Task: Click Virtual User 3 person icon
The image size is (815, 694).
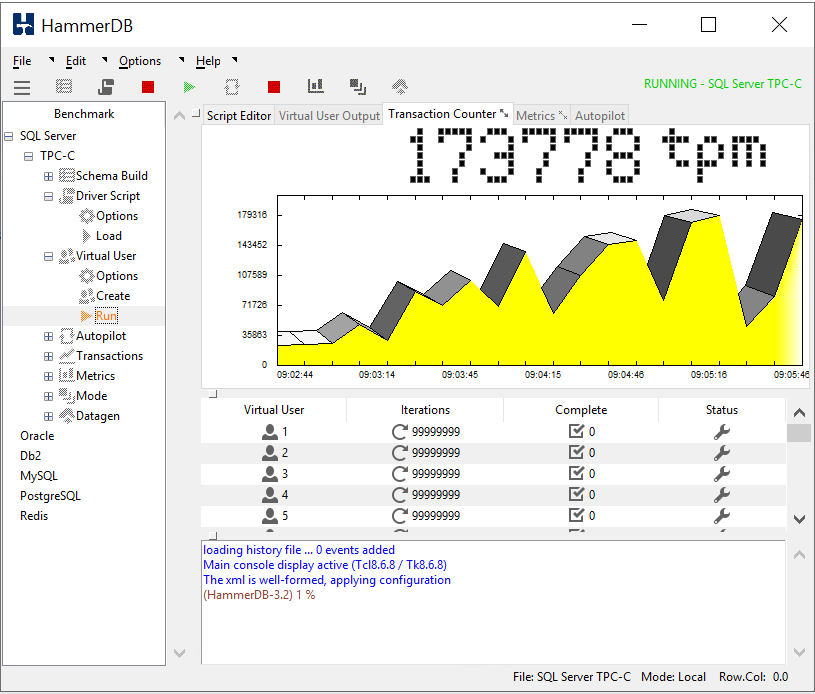Action: tap(270, 474)
